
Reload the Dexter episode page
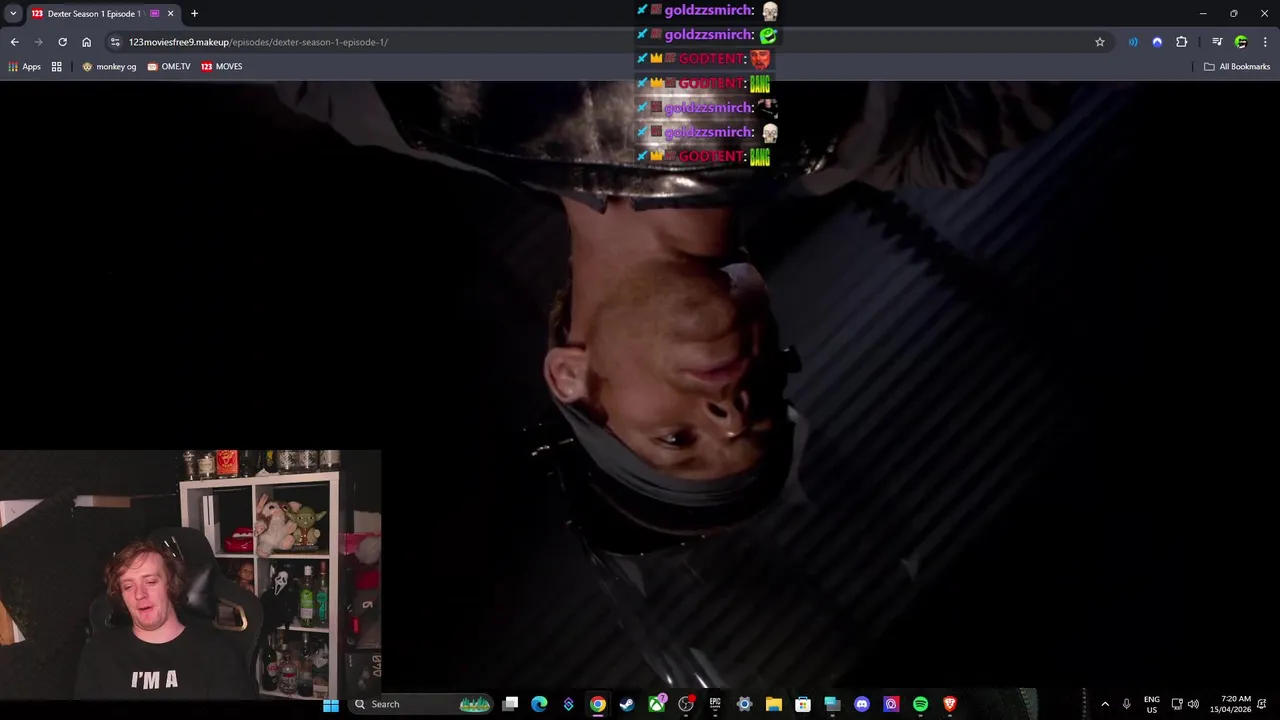point(62,42)
